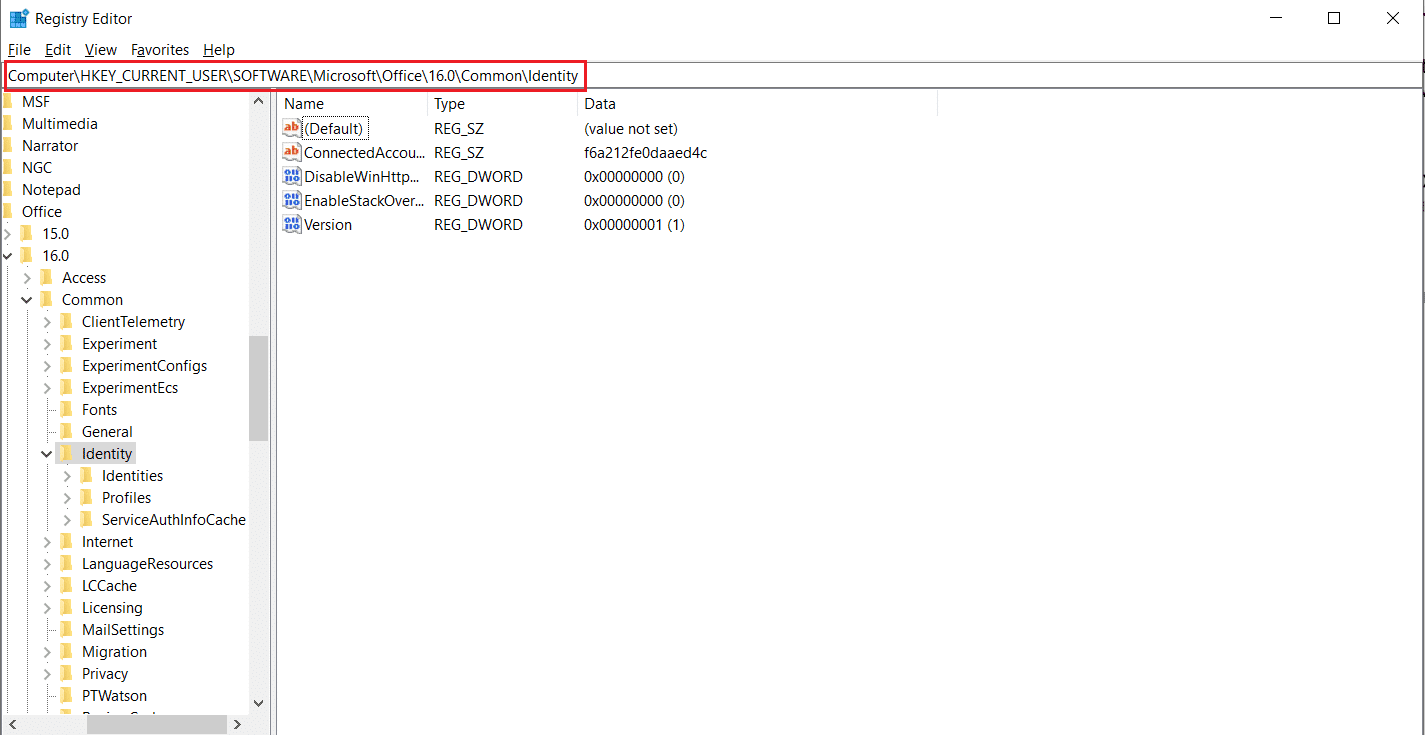
Task: Collapse the Common key node
Action: pos(27,300)
